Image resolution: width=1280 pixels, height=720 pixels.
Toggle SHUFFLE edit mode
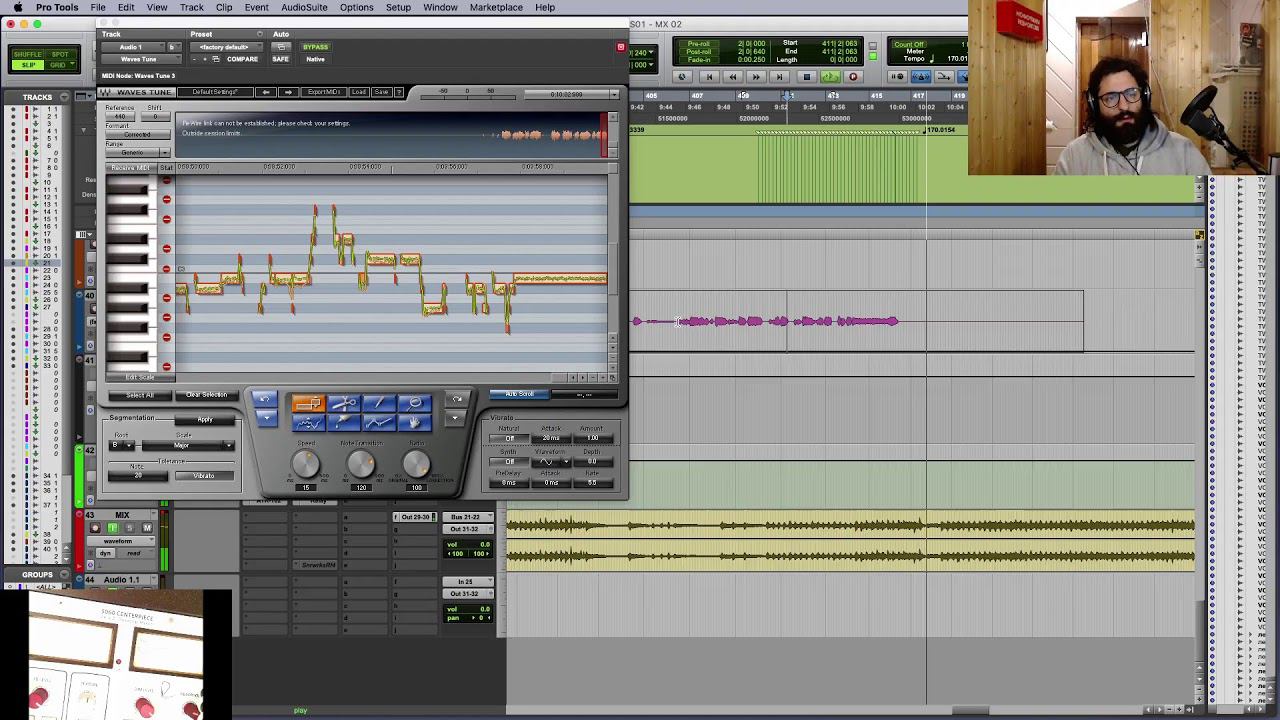coord(28,54)
